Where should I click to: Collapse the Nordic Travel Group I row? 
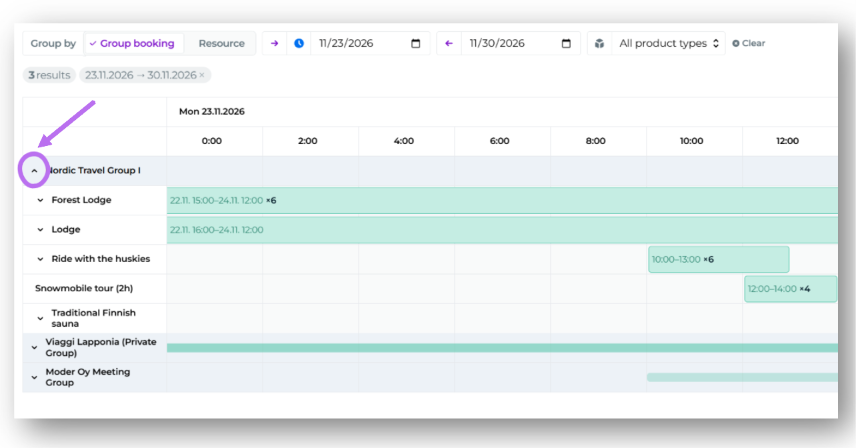34,171
